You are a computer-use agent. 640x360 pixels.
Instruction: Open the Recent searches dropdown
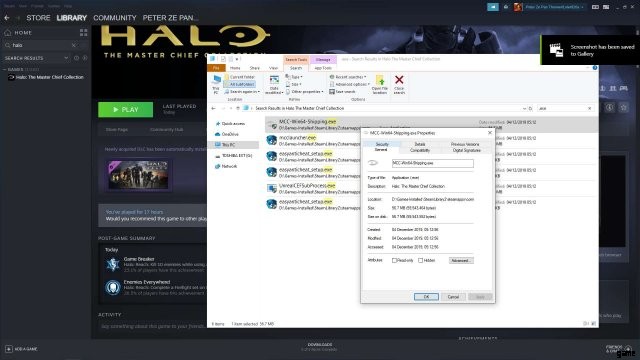(348, 77)
